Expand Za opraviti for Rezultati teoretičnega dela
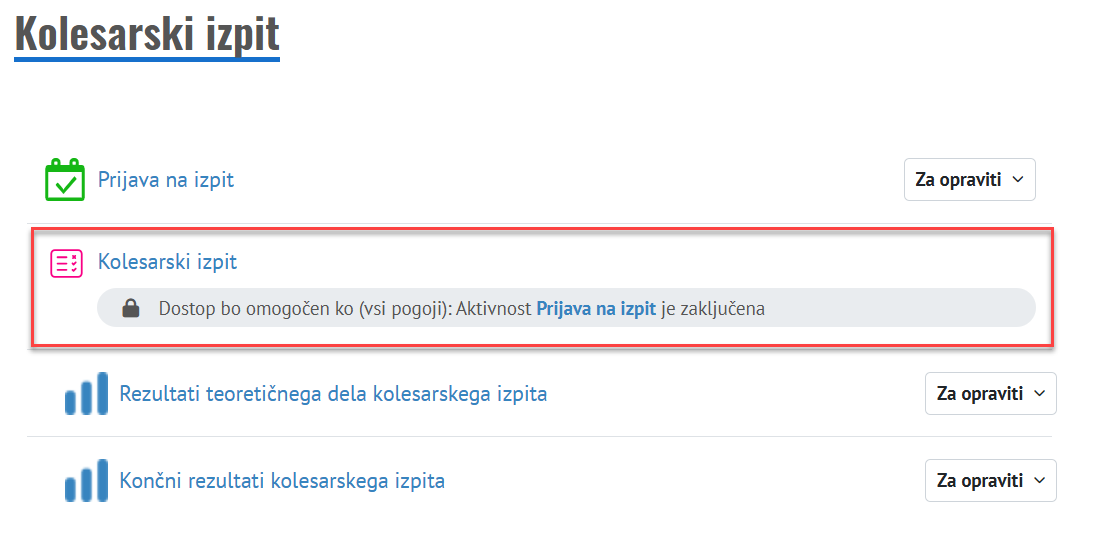 990,394
